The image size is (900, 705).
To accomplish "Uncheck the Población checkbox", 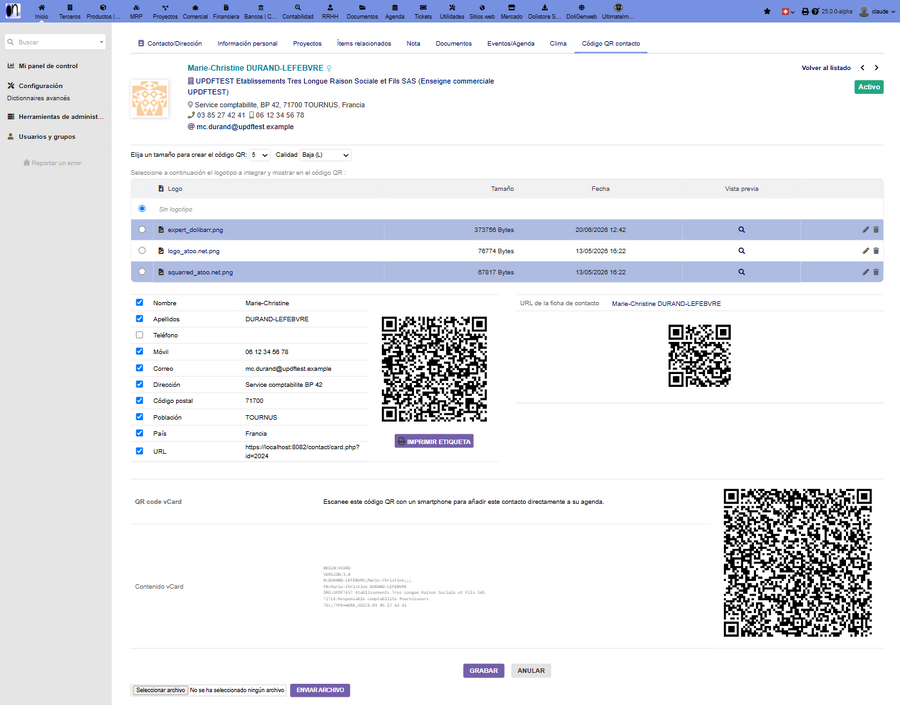I will (x=139, y=417).
